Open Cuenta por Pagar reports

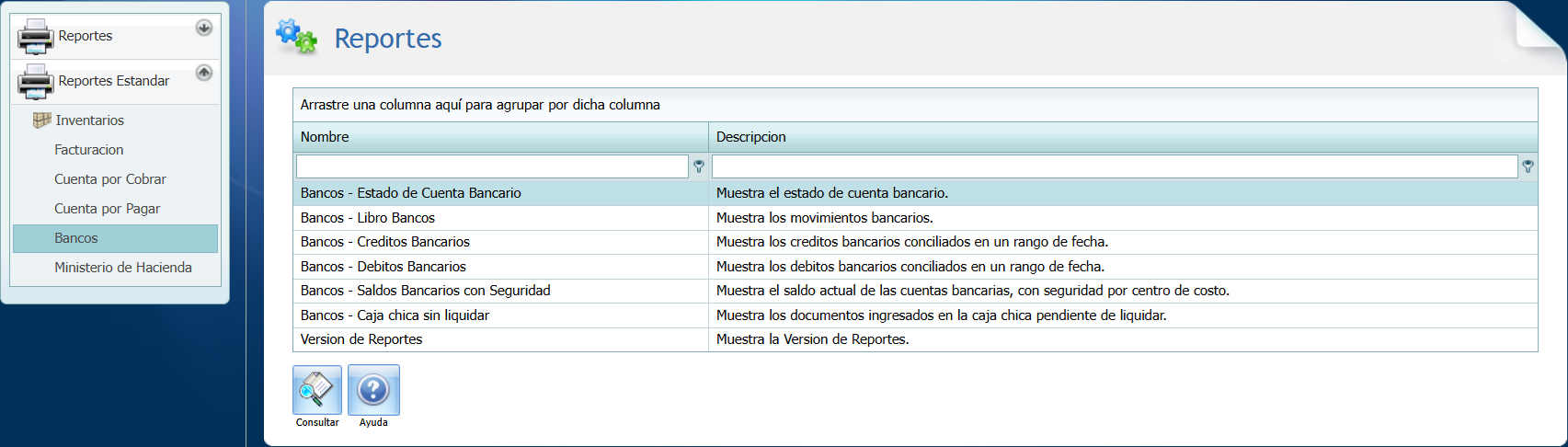tap(107, 209)
